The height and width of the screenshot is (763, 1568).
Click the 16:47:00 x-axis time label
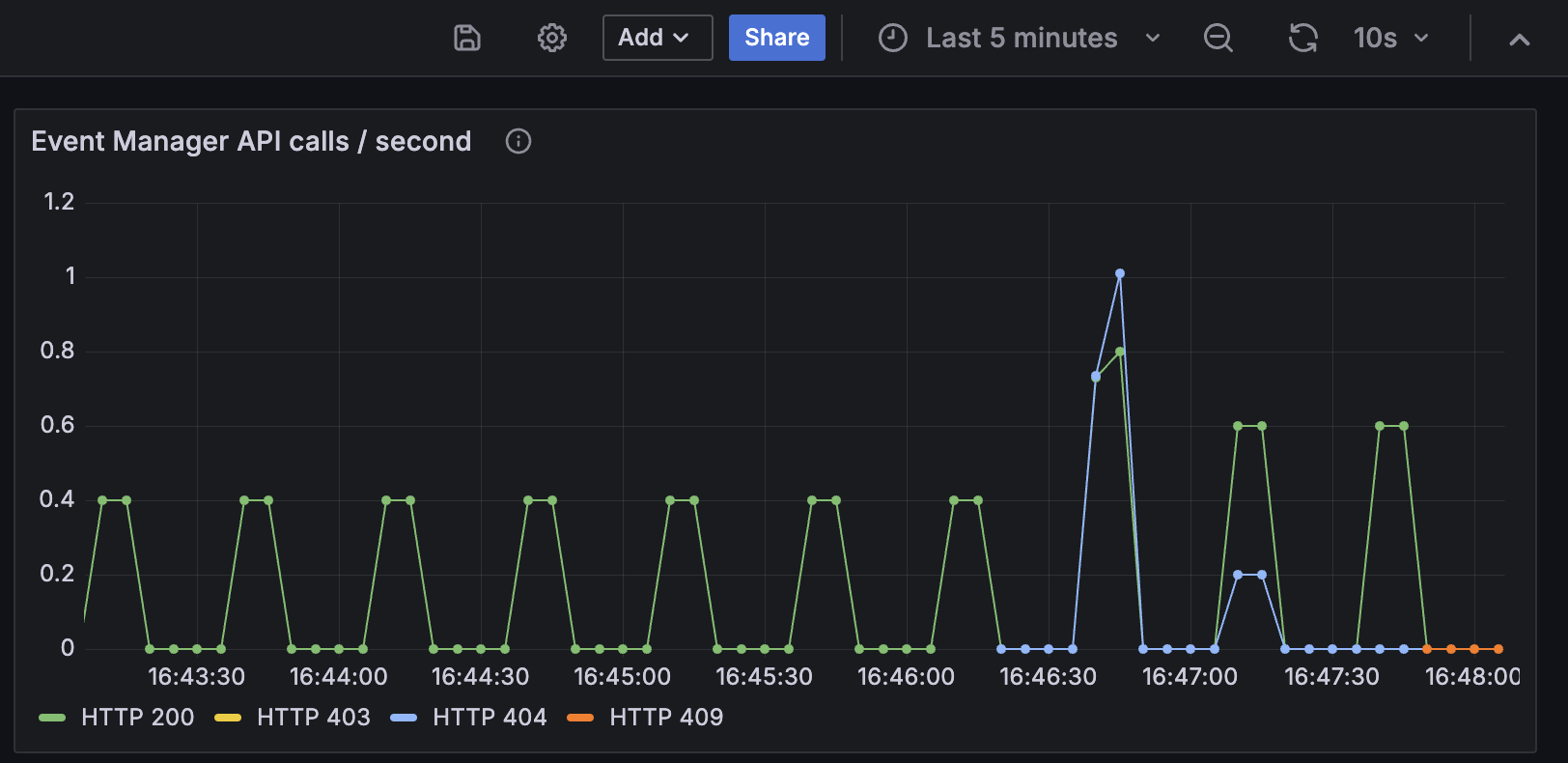click(x=1190, y=676)
